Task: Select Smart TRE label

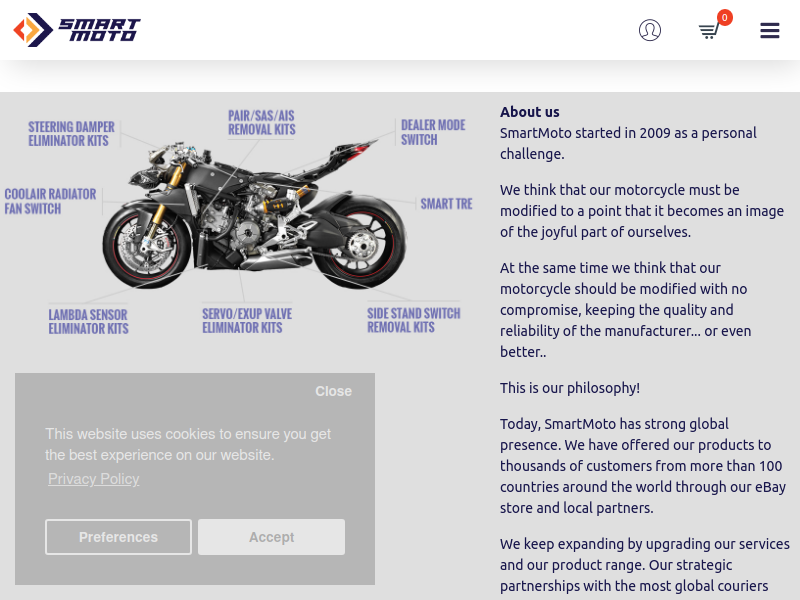Action: pyautogui.click(x=446, y=204)
